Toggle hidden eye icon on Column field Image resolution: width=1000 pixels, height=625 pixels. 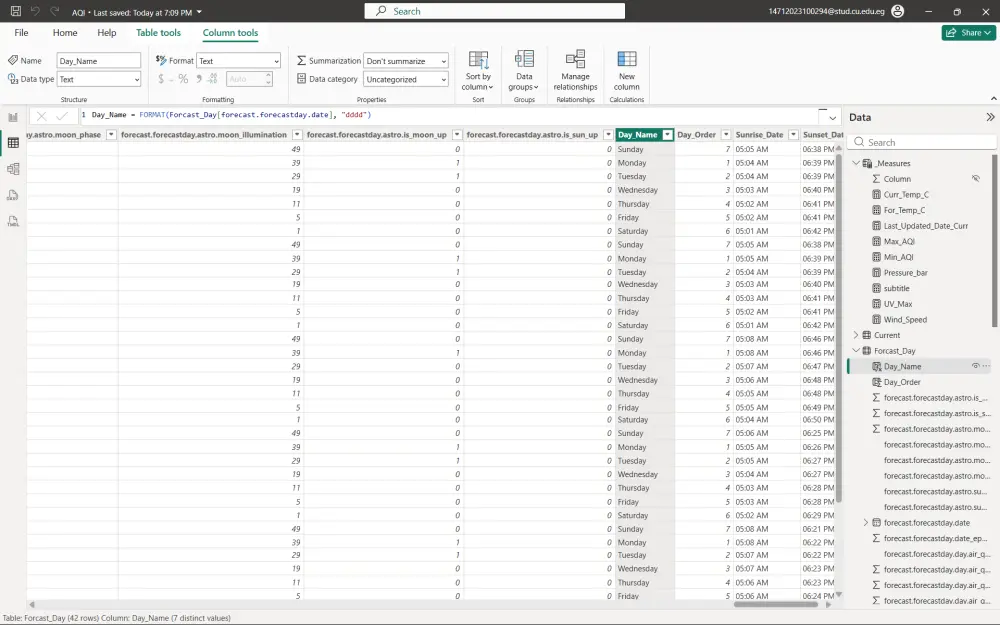pyautogui.click(x=976, y=179)
